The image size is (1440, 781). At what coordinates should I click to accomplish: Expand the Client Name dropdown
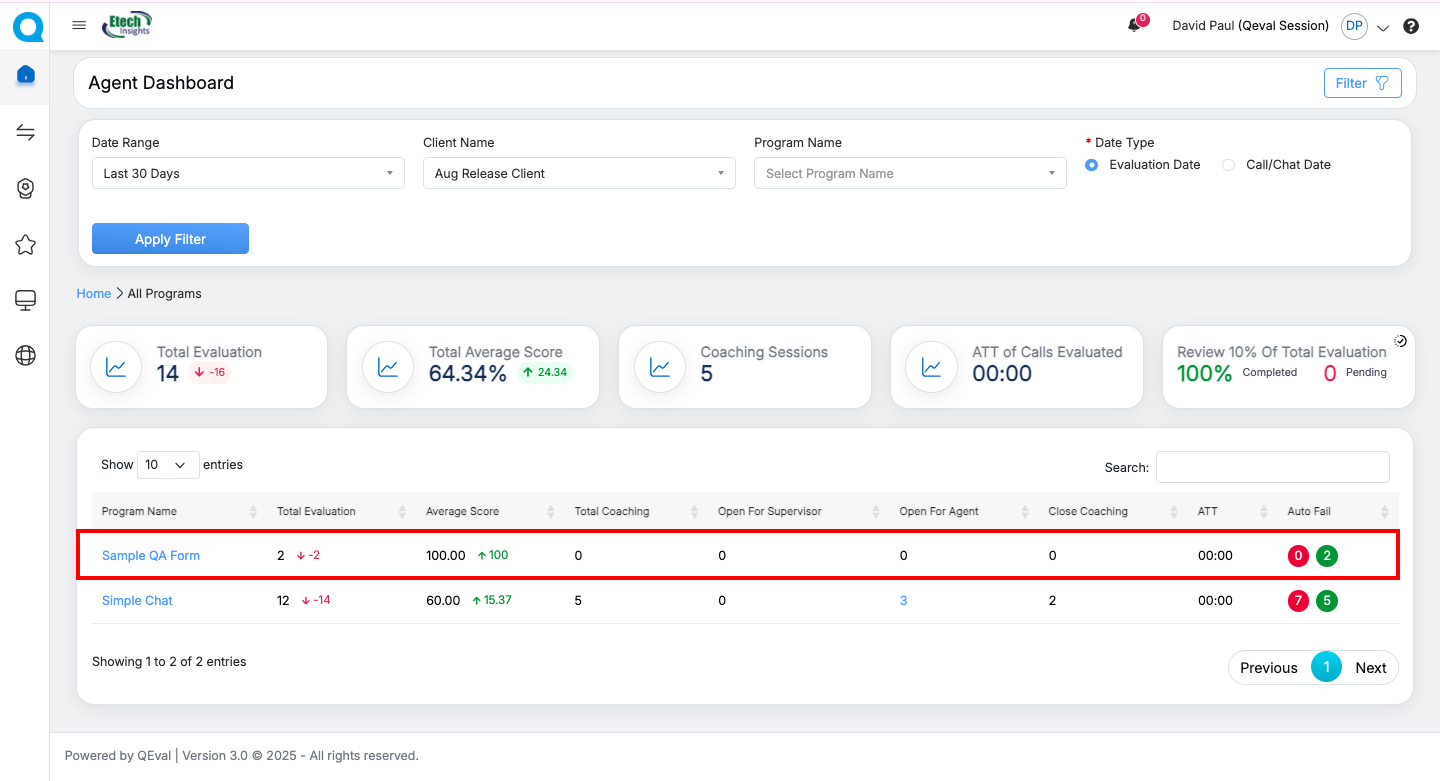(579, 173)
